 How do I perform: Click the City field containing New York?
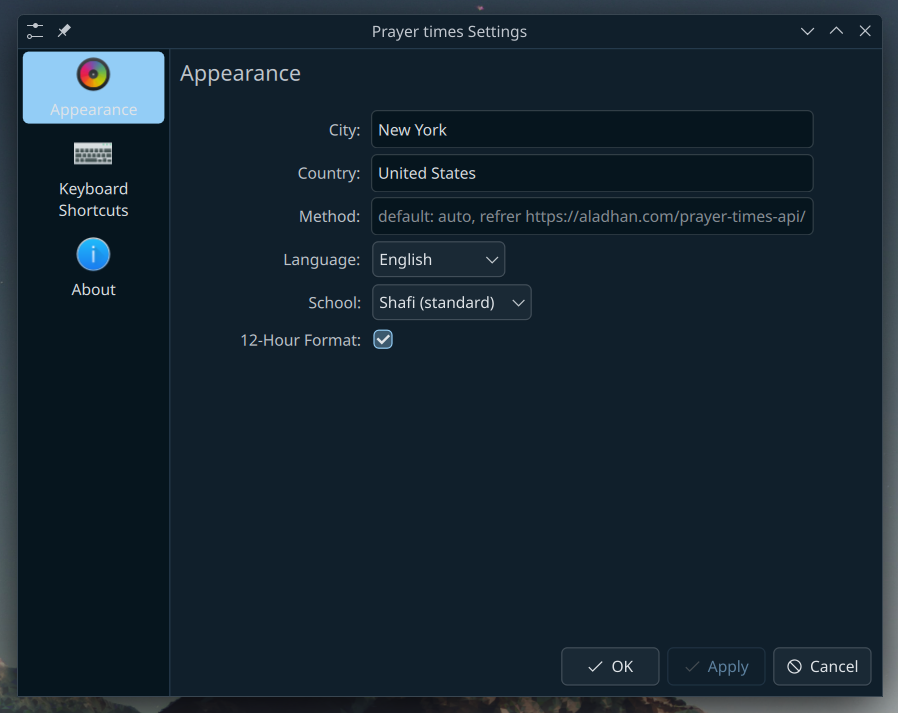click(x=592, y=129)
